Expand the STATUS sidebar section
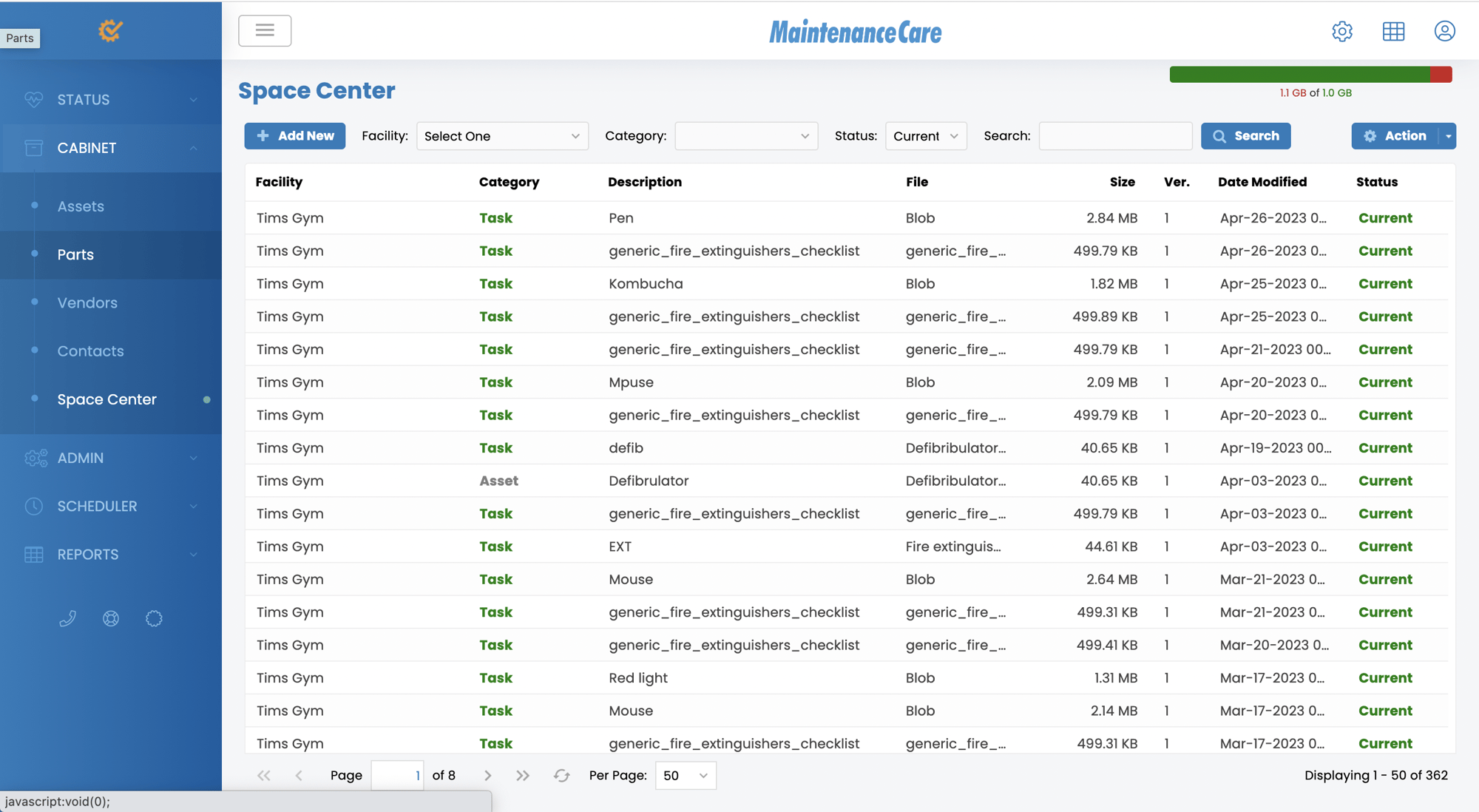The width and height of the screenshot is (1479, 812). tap(111, 99)
